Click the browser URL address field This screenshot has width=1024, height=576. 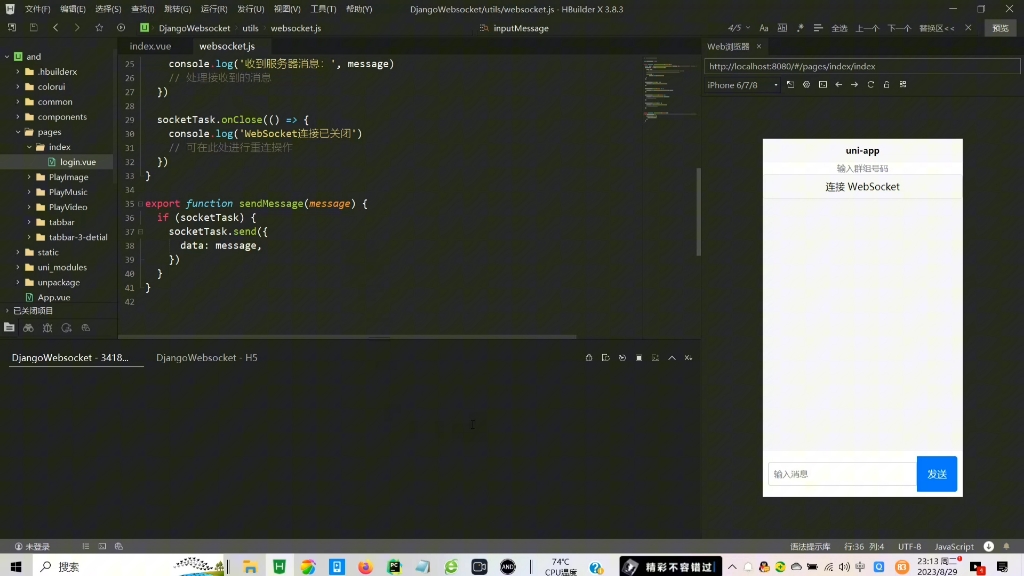pyautogui.click(x=861, y=66)
